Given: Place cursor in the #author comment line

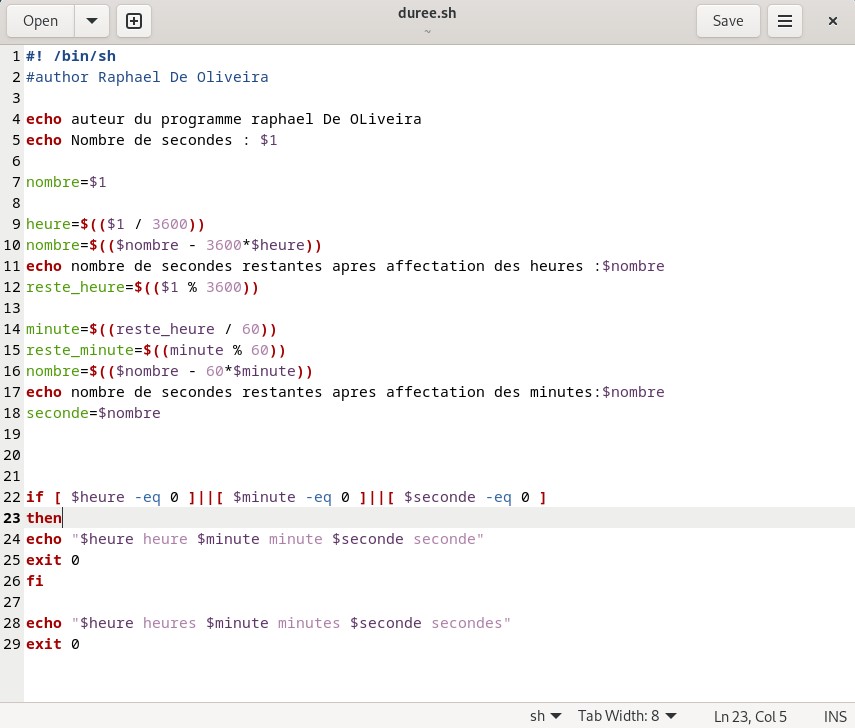Looking at the screenshot, I should tap(147, 77).
